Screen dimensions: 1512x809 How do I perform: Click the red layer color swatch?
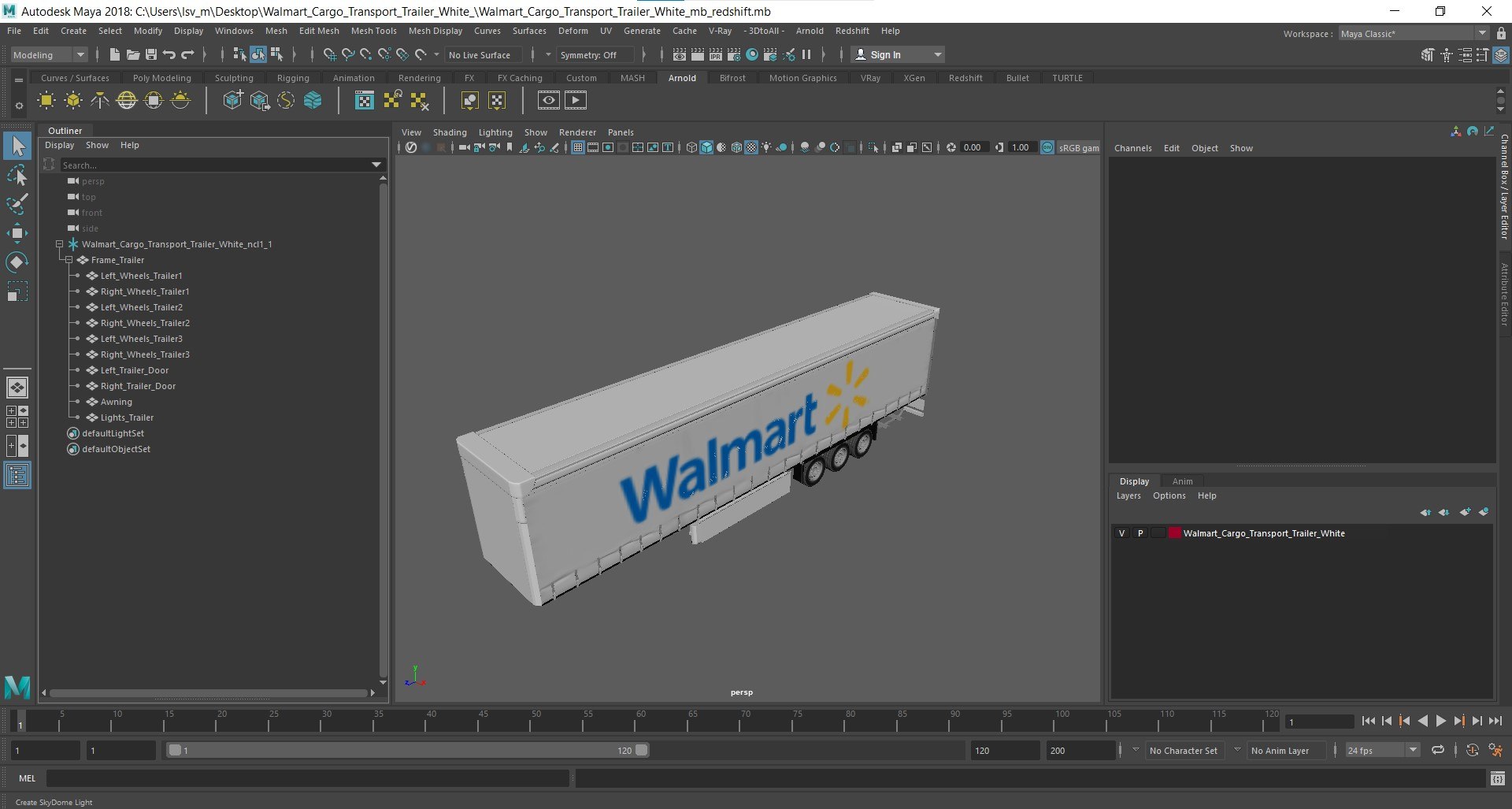click(1175, 533)
